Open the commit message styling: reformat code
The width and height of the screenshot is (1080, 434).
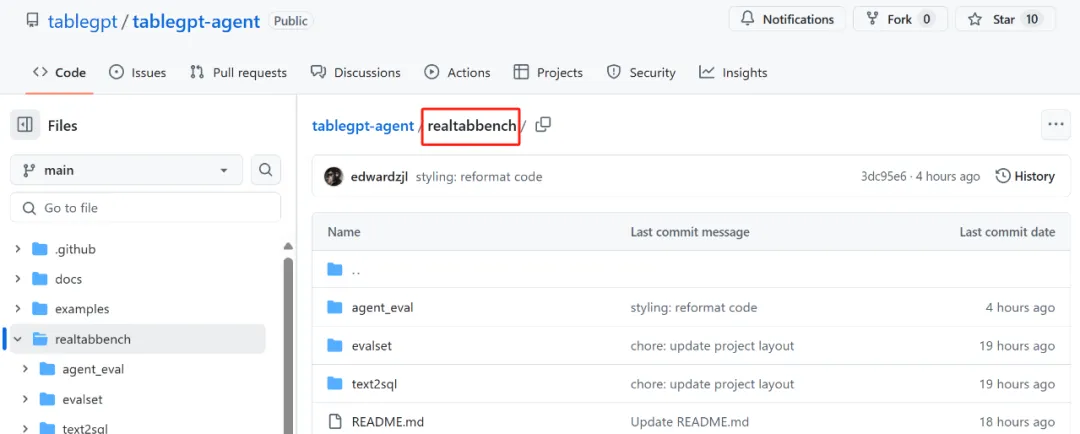tap(479, 177)
